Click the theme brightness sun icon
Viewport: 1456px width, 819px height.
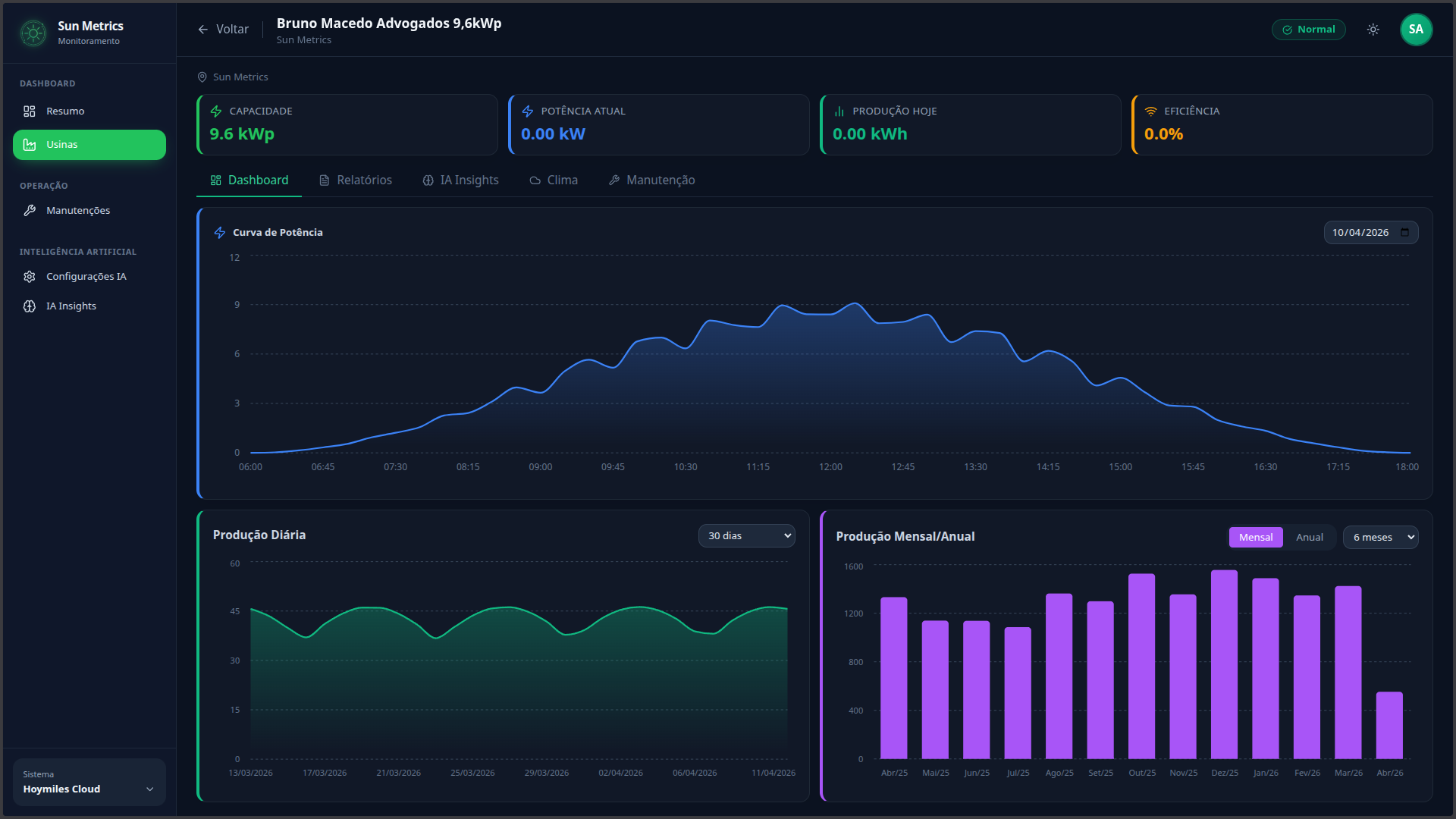(1373, 29)
